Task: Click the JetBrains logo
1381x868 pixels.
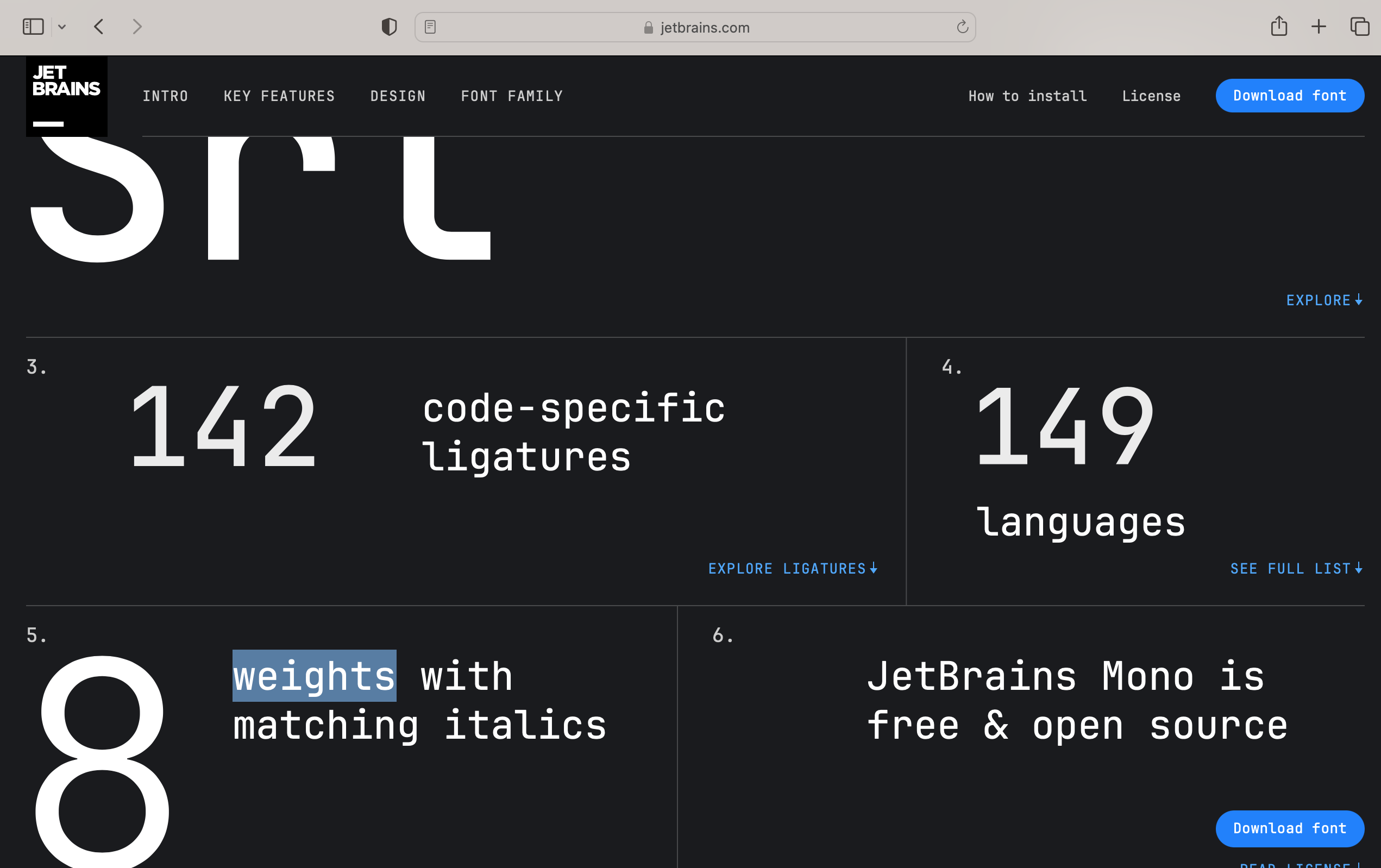Action: tap(66, 95)
